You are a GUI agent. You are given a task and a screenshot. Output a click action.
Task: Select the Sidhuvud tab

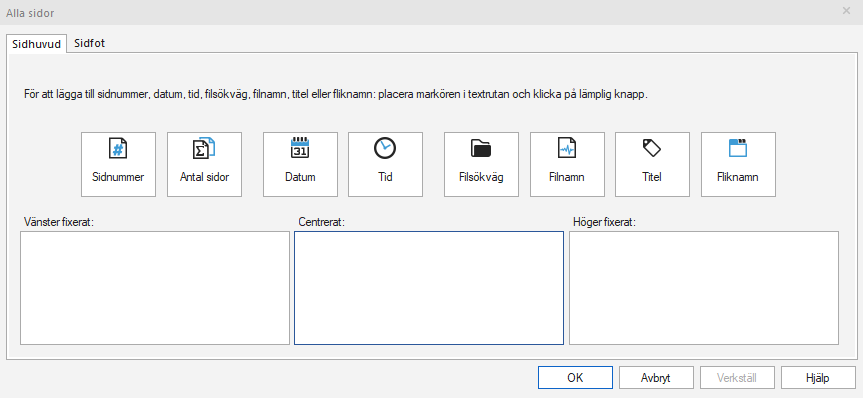[x=36, y=43]
